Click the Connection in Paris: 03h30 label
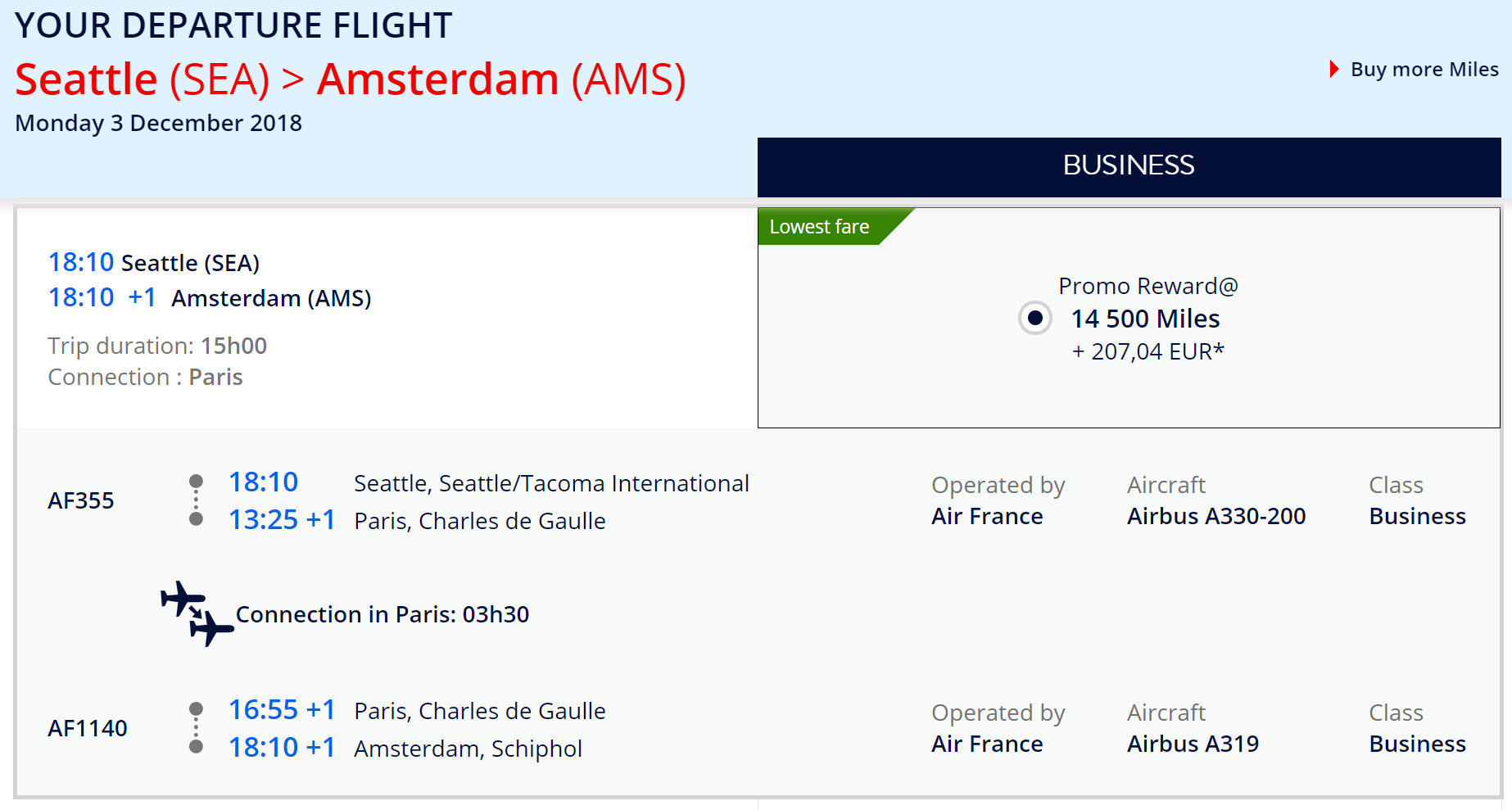 [x=382, y=614]
